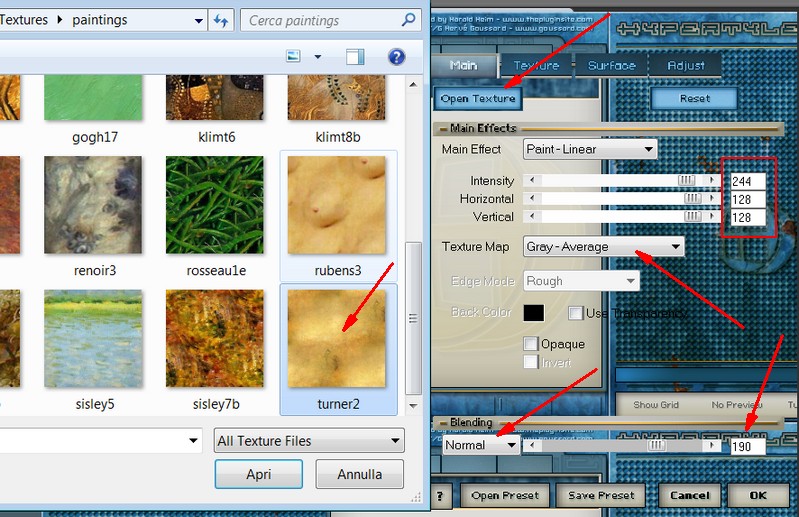Image resolution: width=799 pixels, height=517 pixels.
Task: Toggle the Opaque checkbox
Action: pyautogui.click(x=530, y=343)
